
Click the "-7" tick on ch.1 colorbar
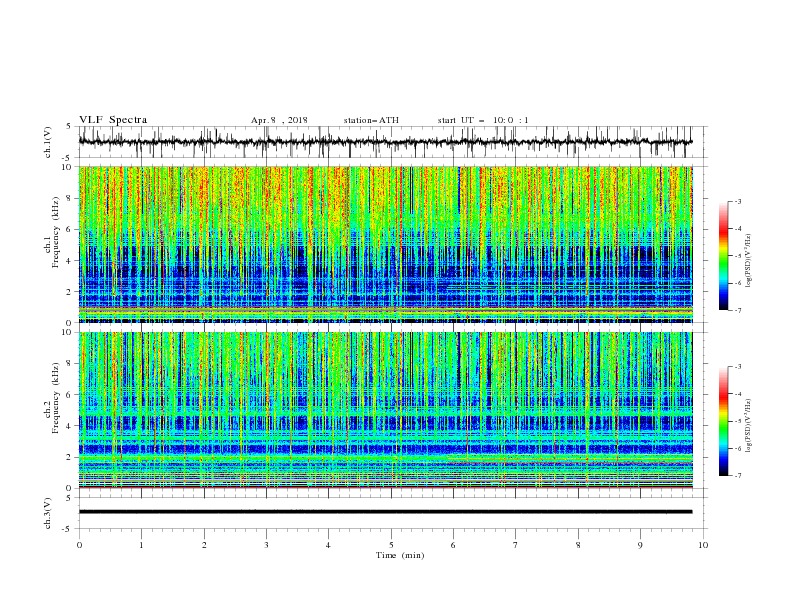[x=737, y=310]
